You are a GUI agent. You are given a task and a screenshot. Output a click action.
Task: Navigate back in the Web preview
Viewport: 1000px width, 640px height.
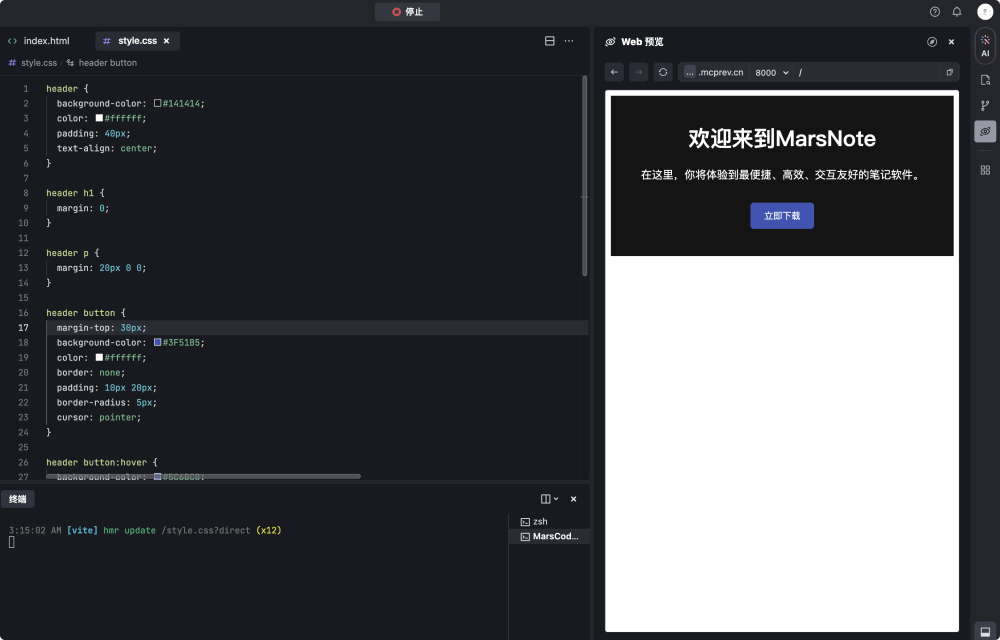pyautogui.click(x=614, y=71)
